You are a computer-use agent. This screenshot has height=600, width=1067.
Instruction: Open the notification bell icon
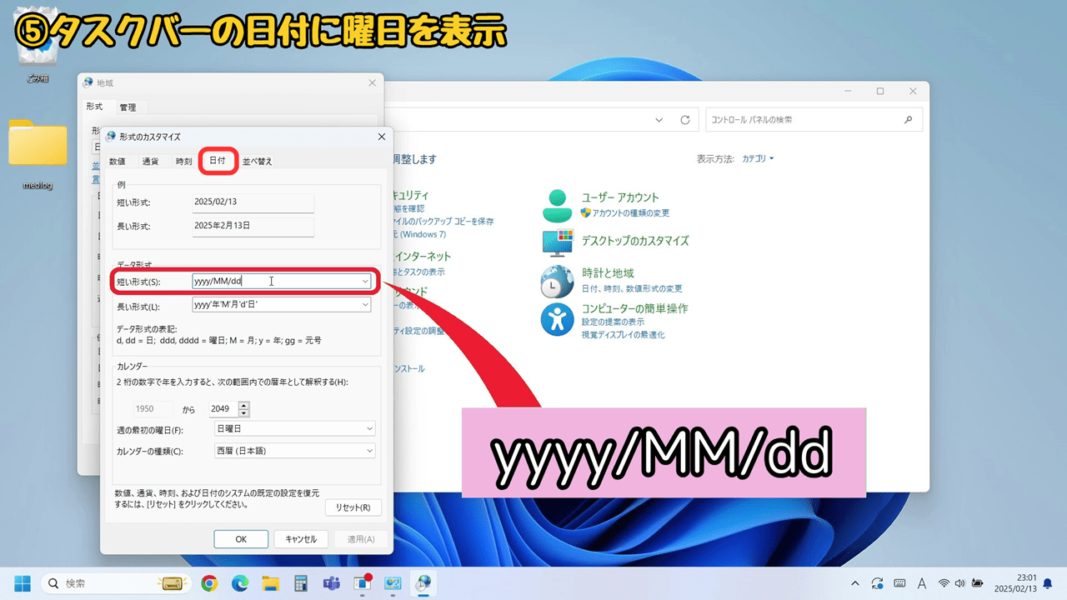(1049, 582)
